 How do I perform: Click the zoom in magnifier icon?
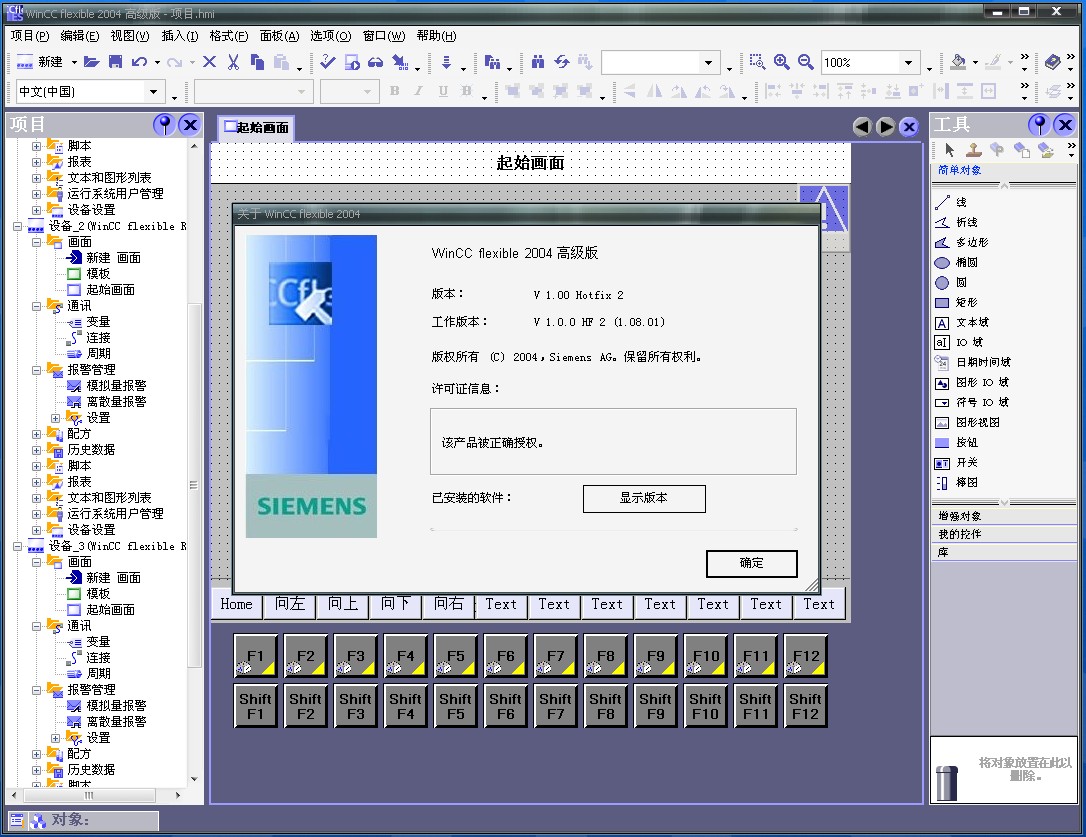click(x=781, y=62)
